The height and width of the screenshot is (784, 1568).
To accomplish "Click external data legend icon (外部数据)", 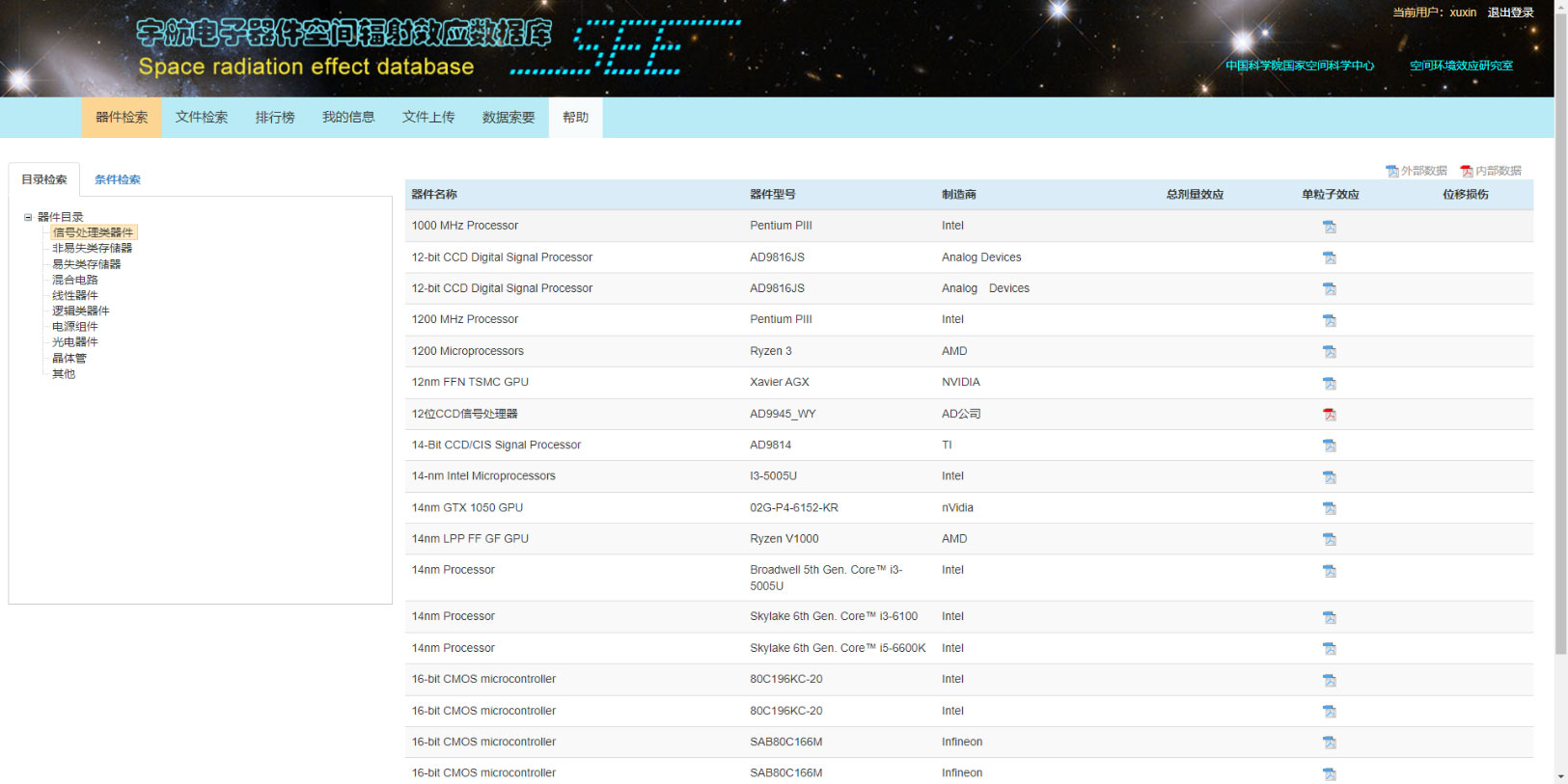I will pos(1391,171).
